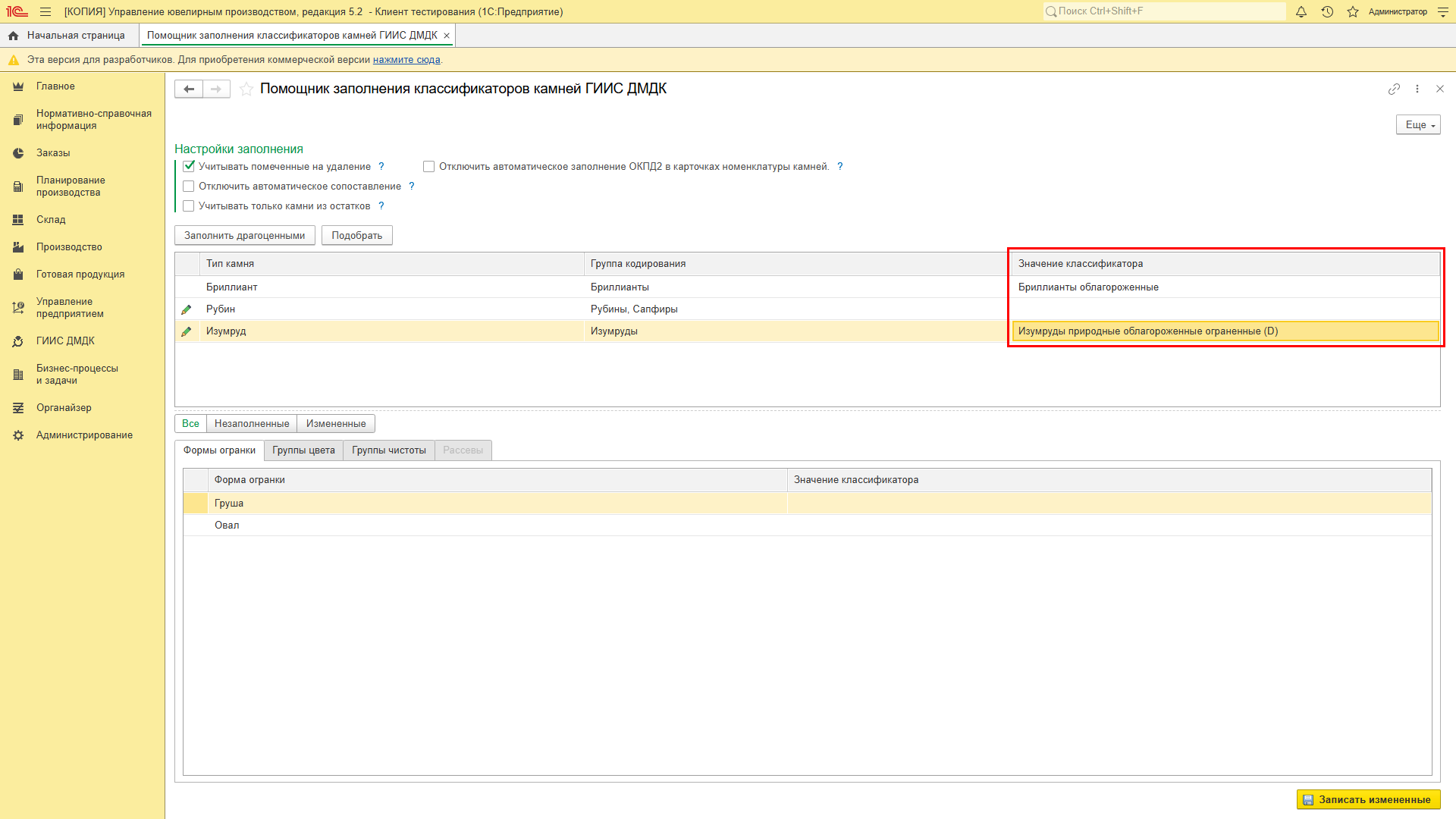The width and height of the screenshot is (1456, 819).
Task: Click the Готовая продукция bag icon
Action: point(18,275)
